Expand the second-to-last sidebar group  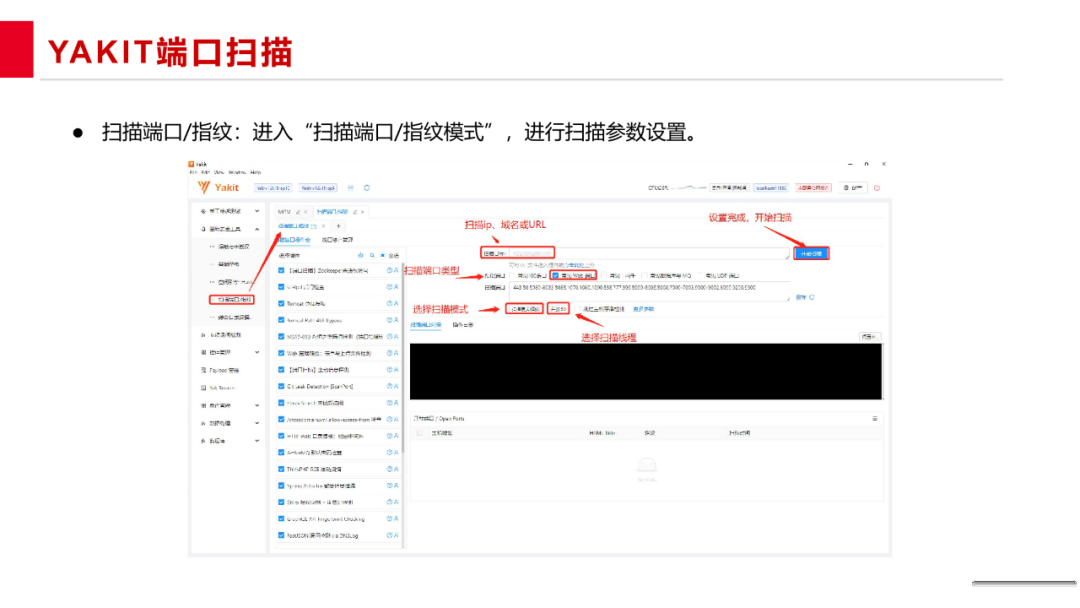(x=257, y=423)
